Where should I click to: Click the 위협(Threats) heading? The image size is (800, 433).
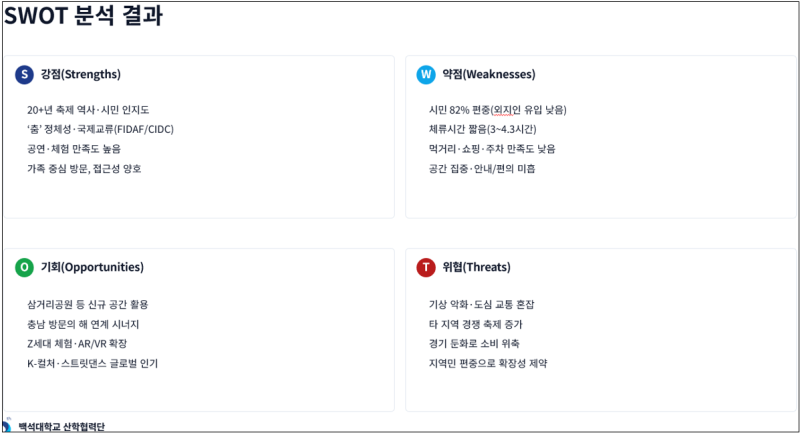476,267
